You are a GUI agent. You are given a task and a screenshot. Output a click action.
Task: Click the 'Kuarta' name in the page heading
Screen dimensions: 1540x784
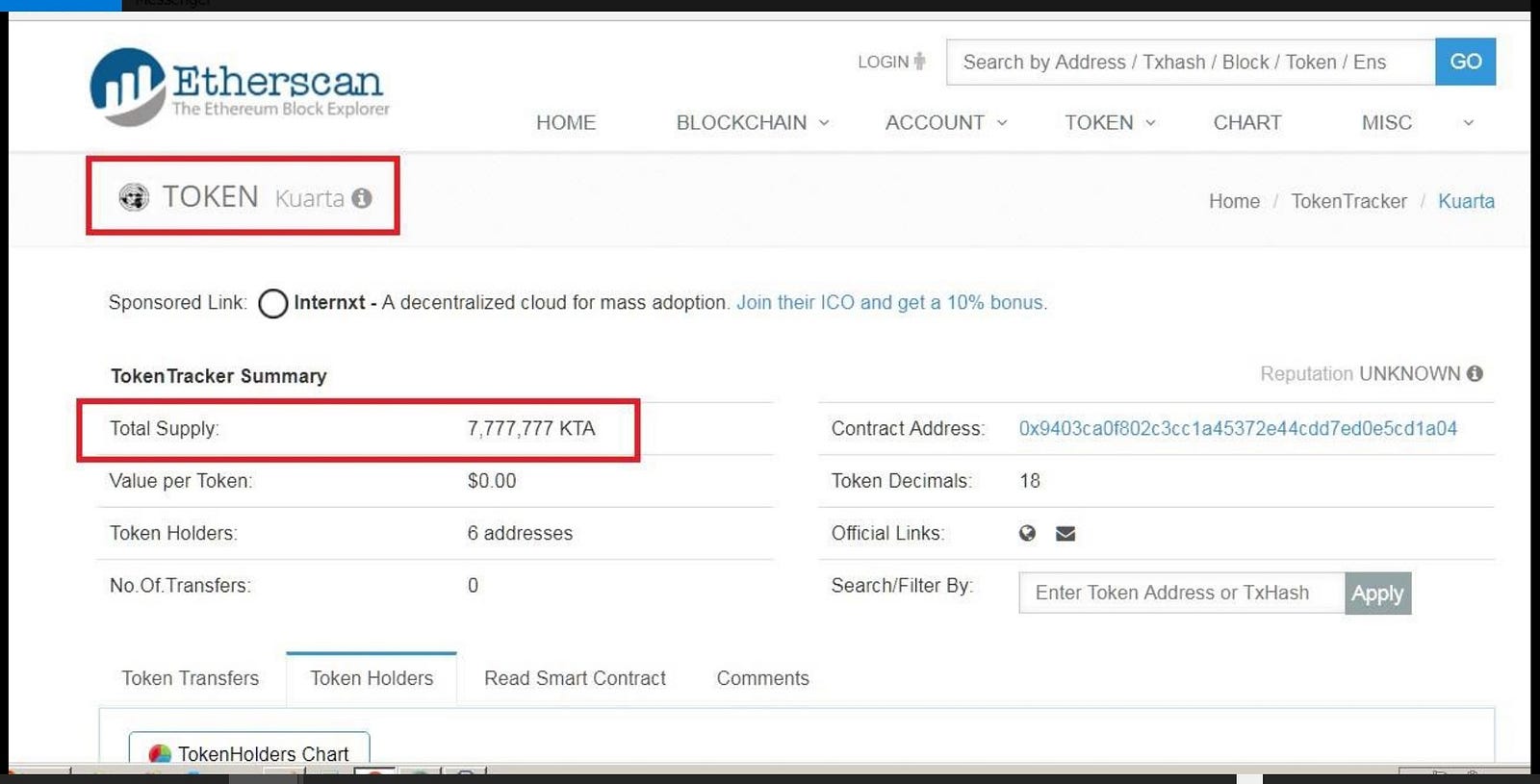click(x=309, y=198)
